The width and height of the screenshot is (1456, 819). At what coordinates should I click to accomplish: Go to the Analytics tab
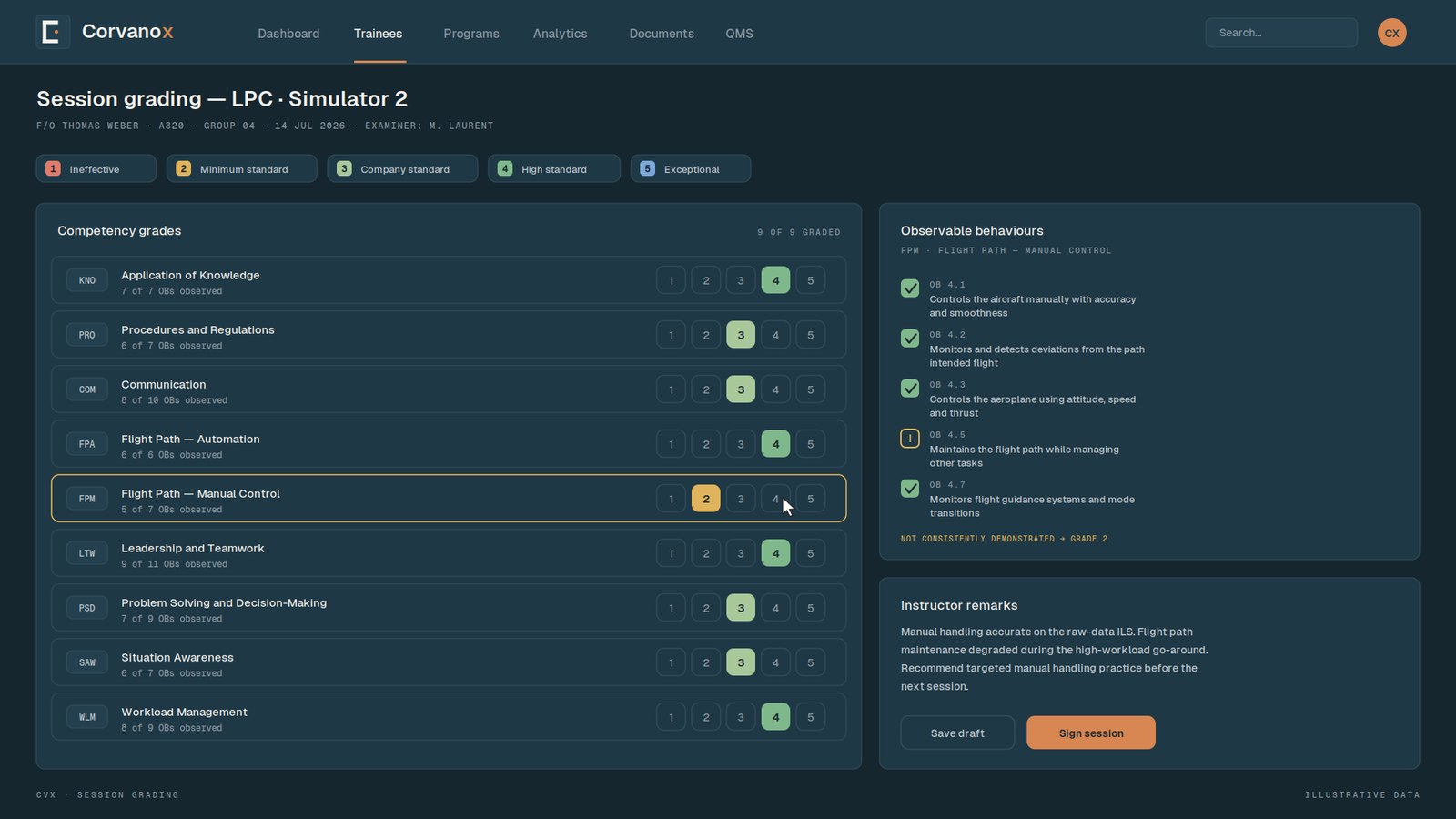point(560,34)
